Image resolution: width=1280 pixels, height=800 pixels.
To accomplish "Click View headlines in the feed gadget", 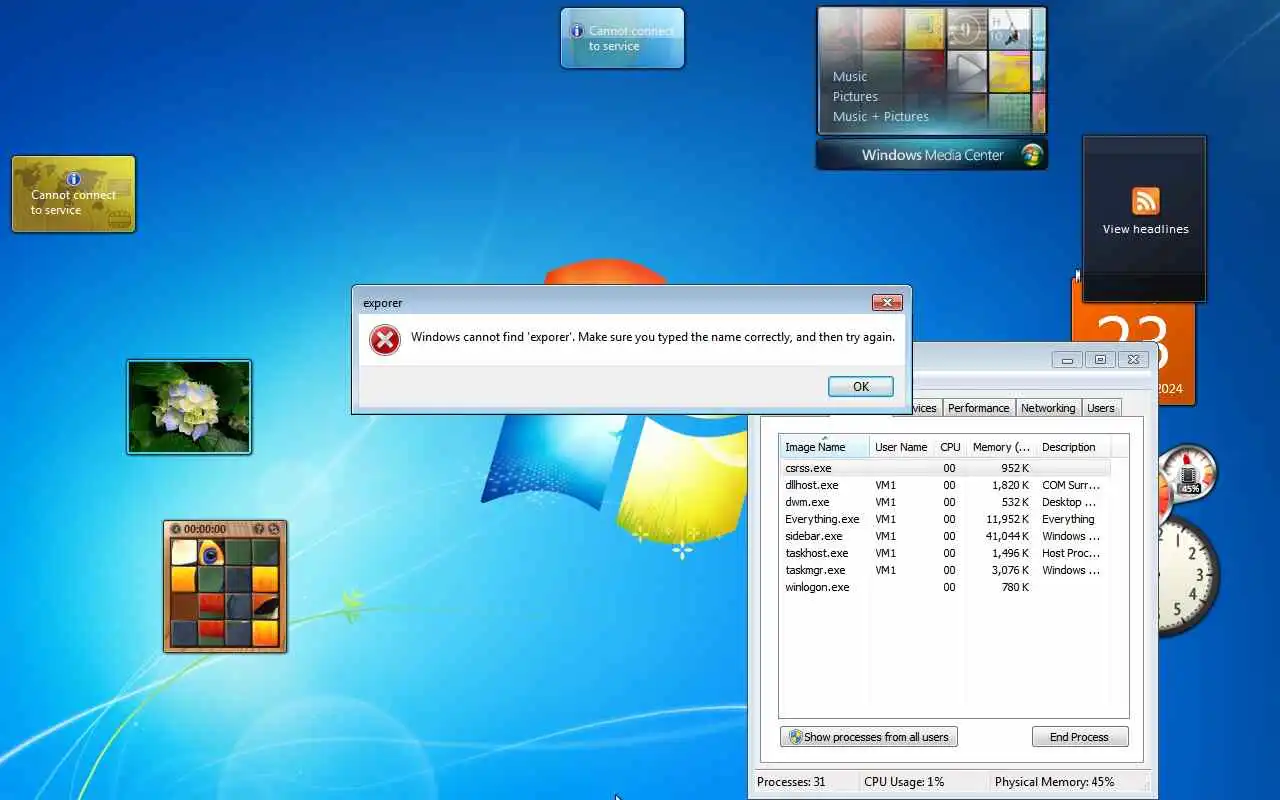I will point(1146,229).
